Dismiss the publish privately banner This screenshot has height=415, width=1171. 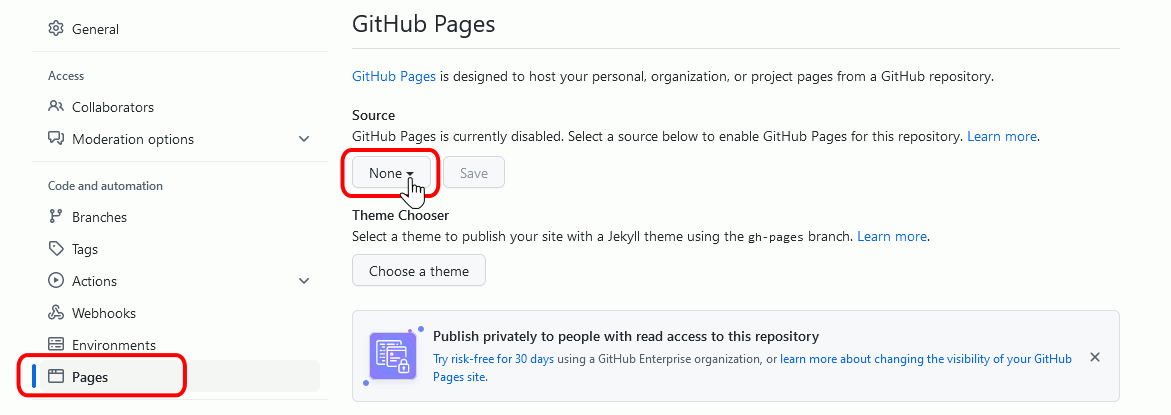[1095, 358]
